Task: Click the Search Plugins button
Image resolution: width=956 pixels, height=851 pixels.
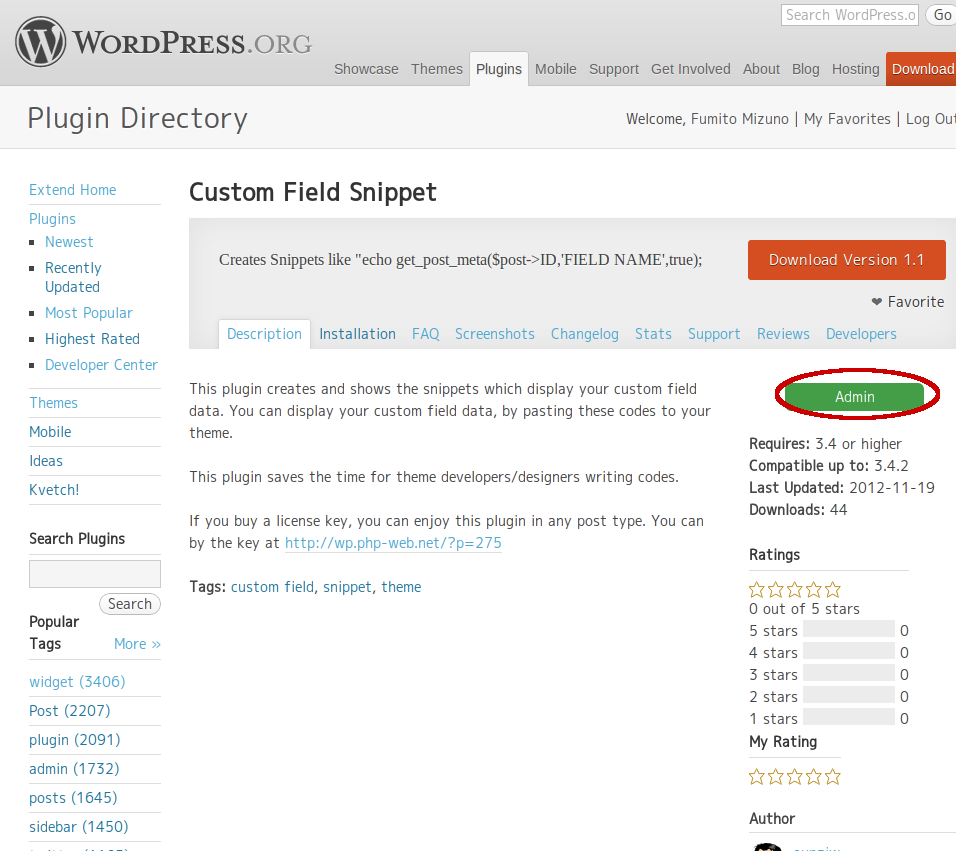Action: pos(130,604)
